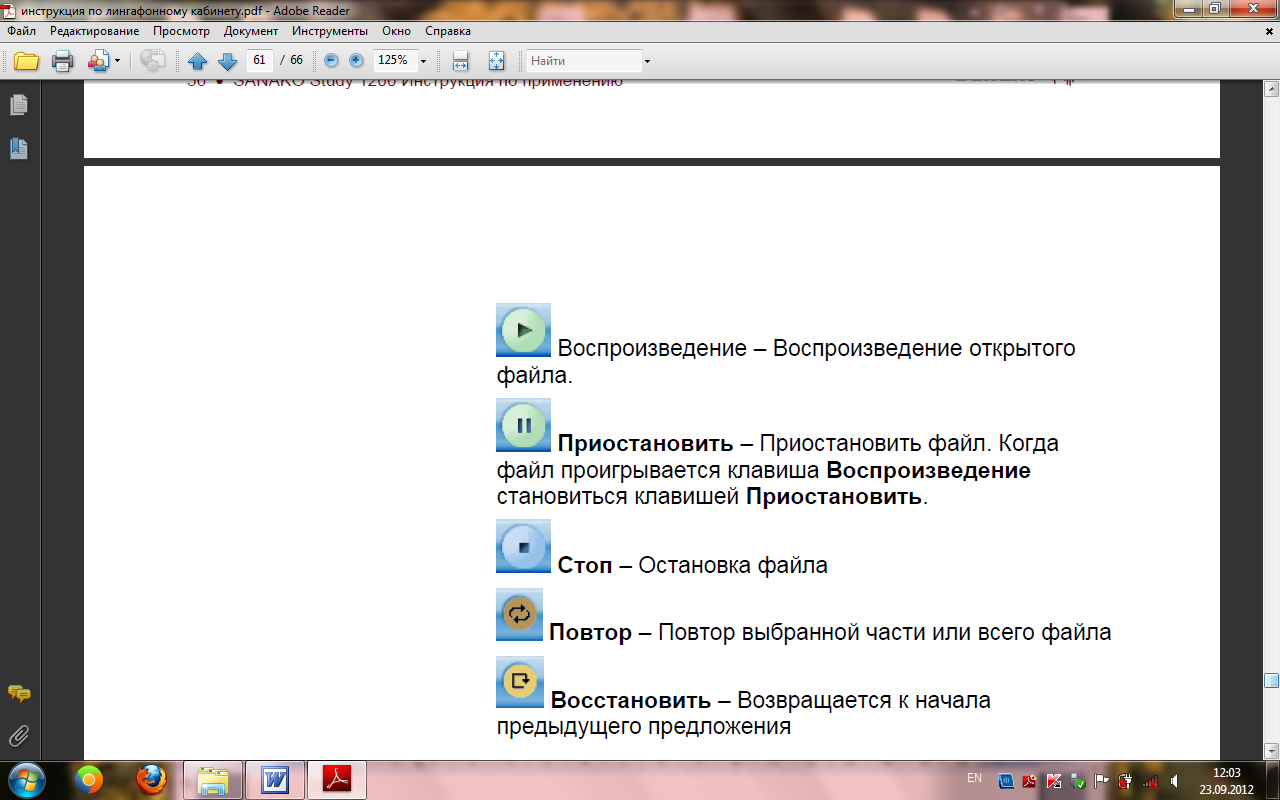Open the Pages thumbnails panel icon

point(19,104)
